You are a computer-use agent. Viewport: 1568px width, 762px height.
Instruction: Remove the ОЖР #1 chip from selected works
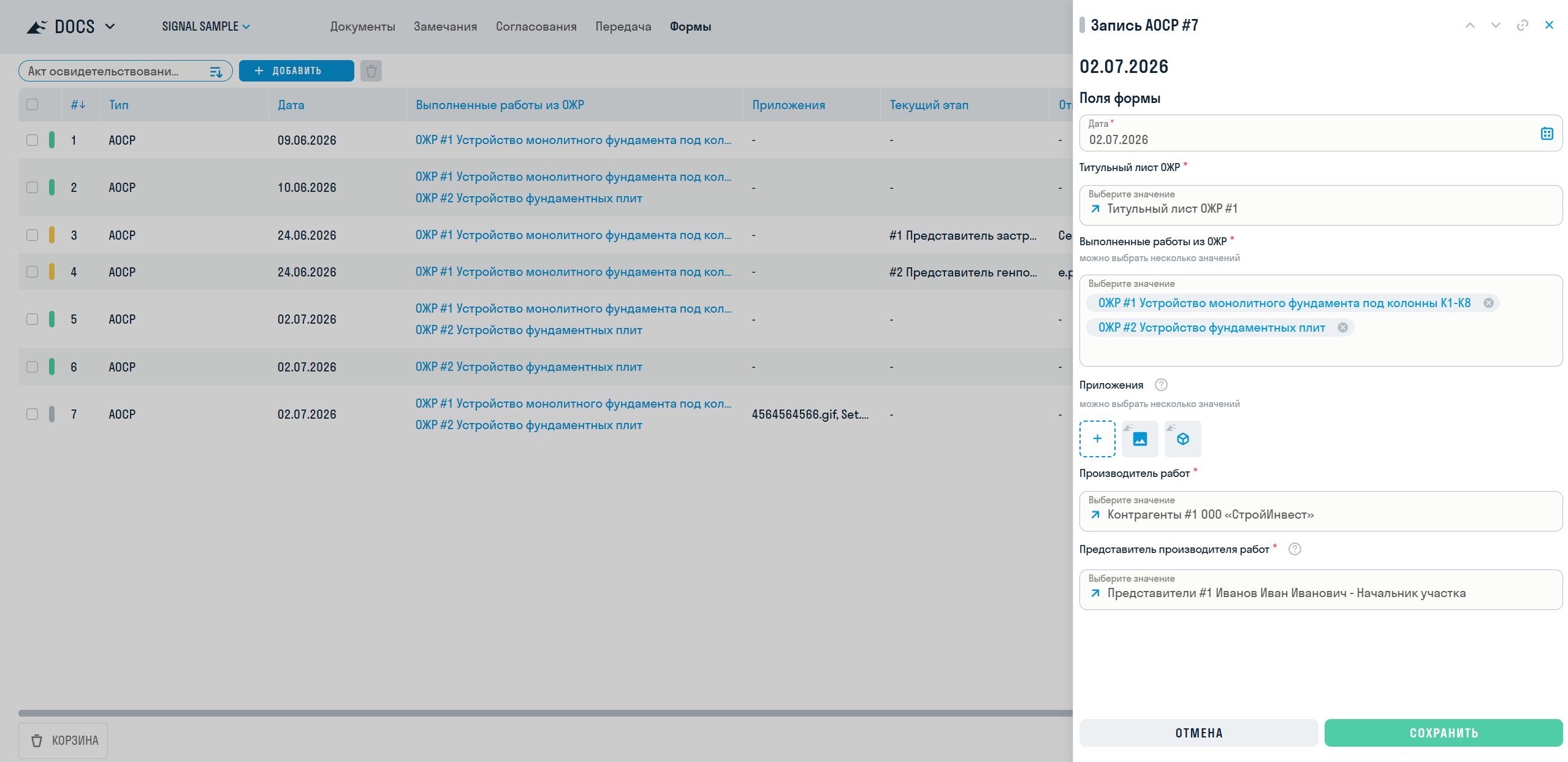click(1488, 303)
